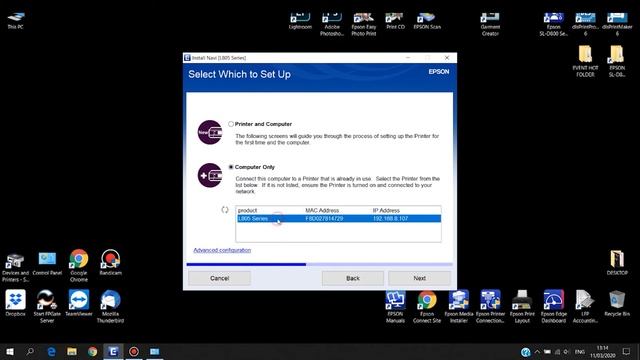Open taskbar search magnifier

[30, 351]
